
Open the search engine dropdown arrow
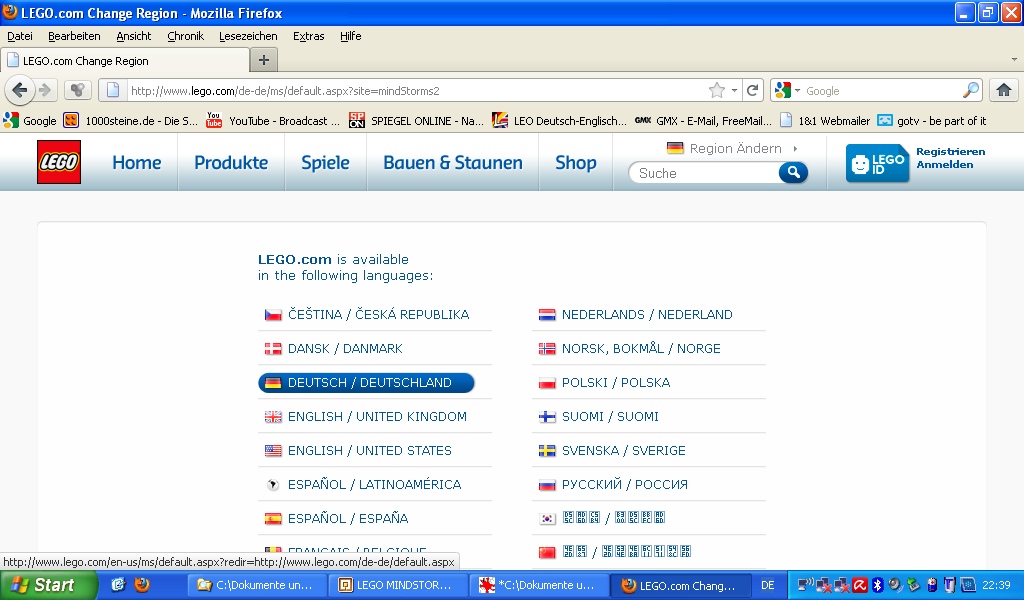point(797,90)
